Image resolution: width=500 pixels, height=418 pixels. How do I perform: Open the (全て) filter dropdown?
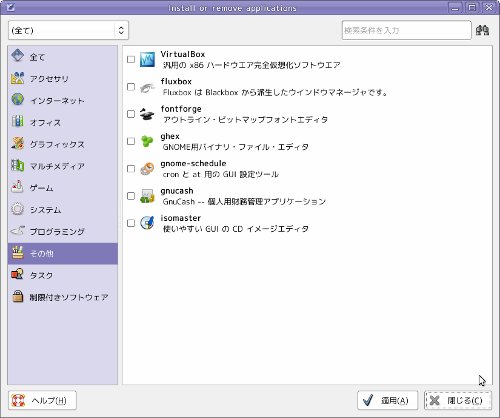click(68, 30)
